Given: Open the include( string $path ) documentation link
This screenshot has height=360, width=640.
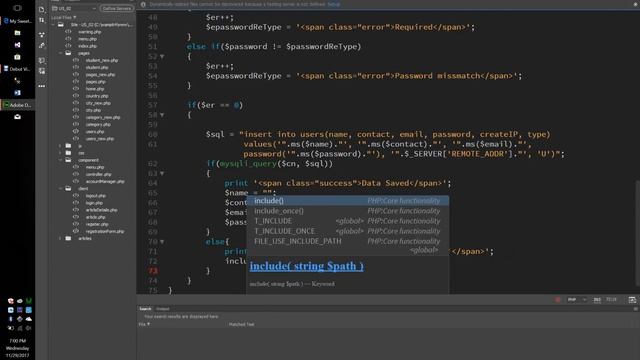Looking at the screenshot, I should coord(307,266).
